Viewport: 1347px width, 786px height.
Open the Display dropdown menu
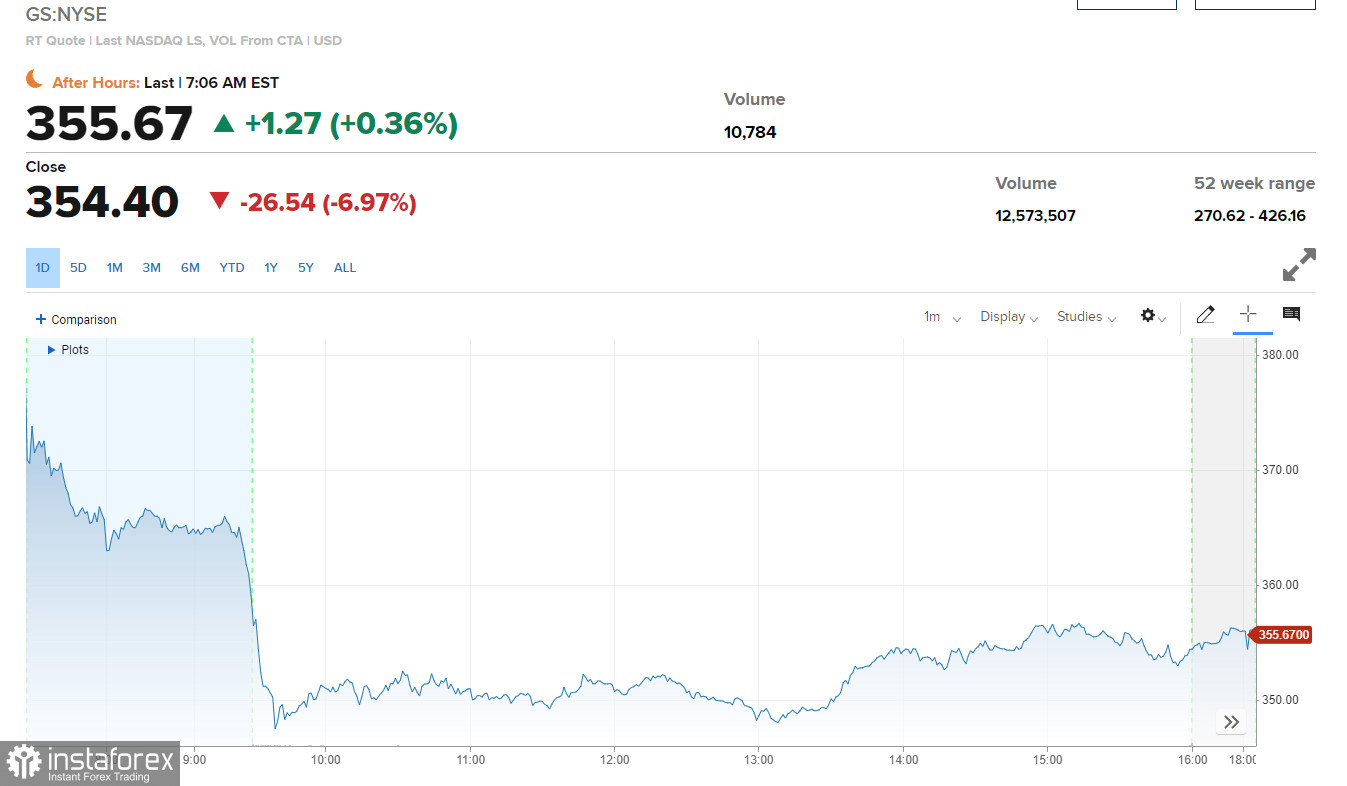pos(1009,317)
